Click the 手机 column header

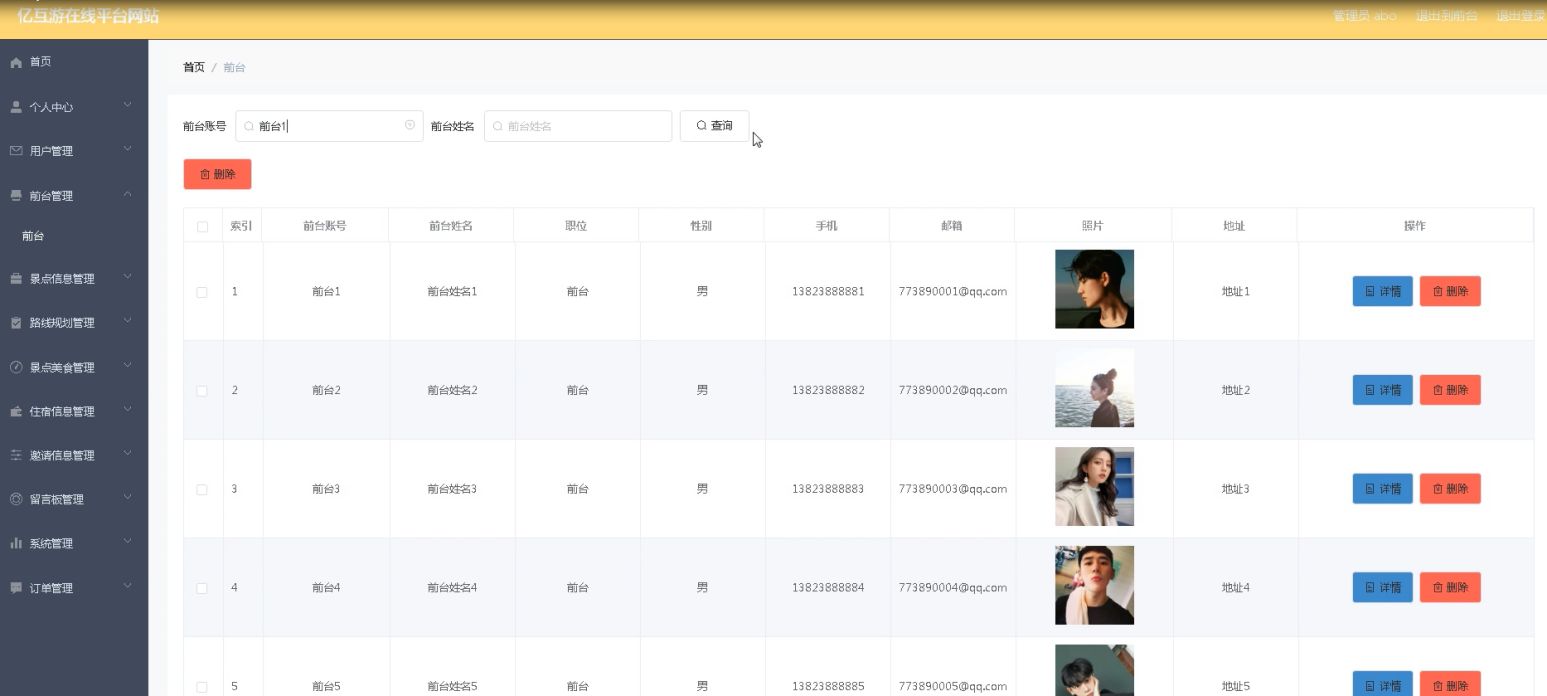(827, 226)
